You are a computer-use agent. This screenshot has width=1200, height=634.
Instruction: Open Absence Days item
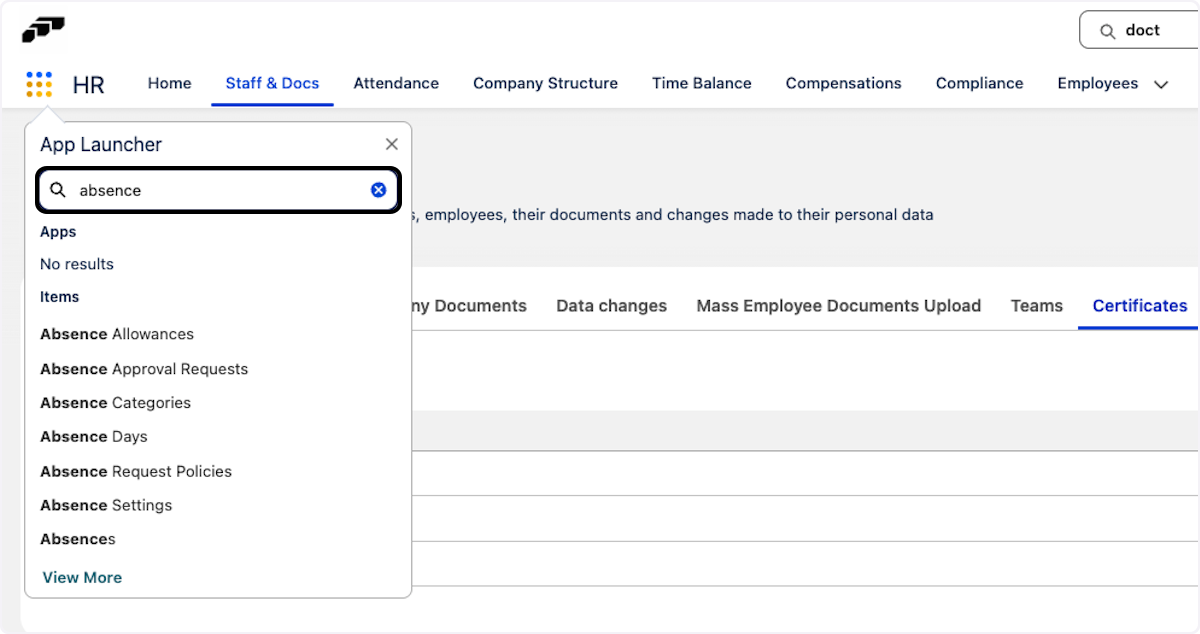94,437
